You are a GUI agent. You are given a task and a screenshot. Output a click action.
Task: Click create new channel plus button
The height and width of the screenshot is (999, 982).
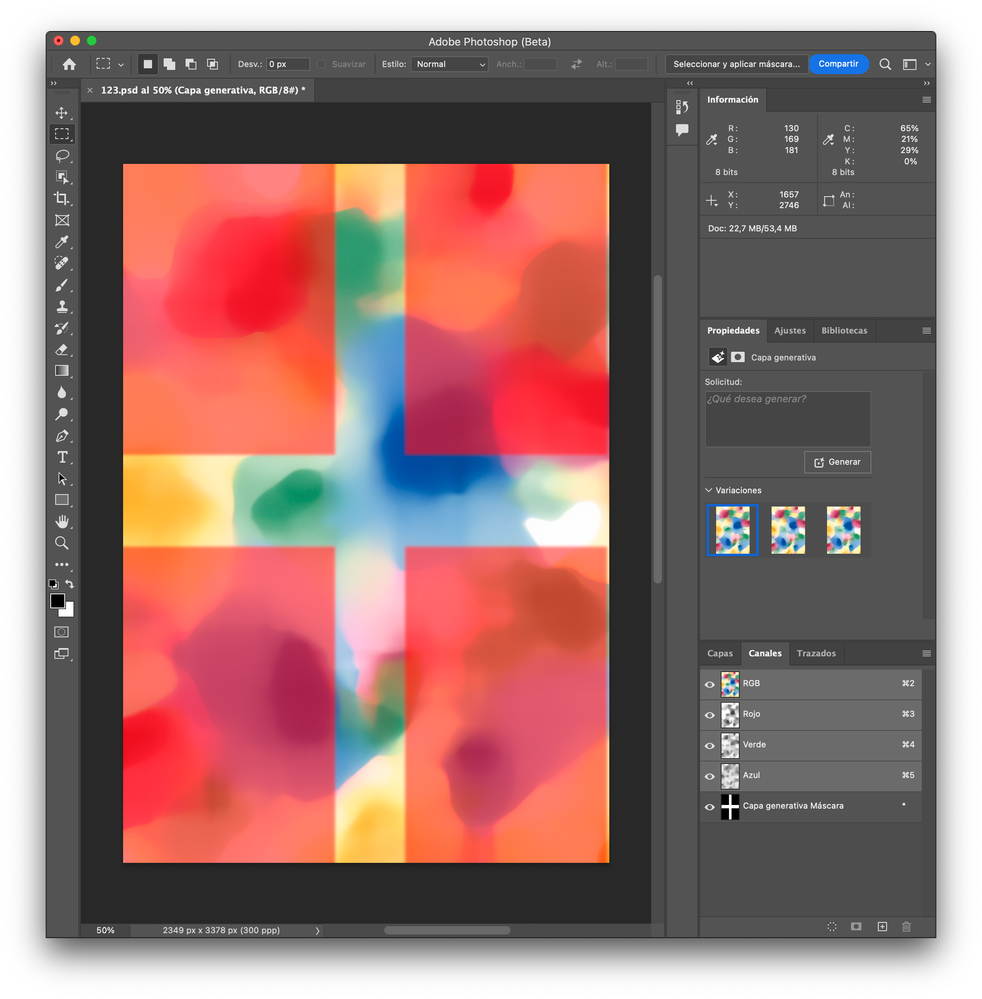tap(882, 926)
